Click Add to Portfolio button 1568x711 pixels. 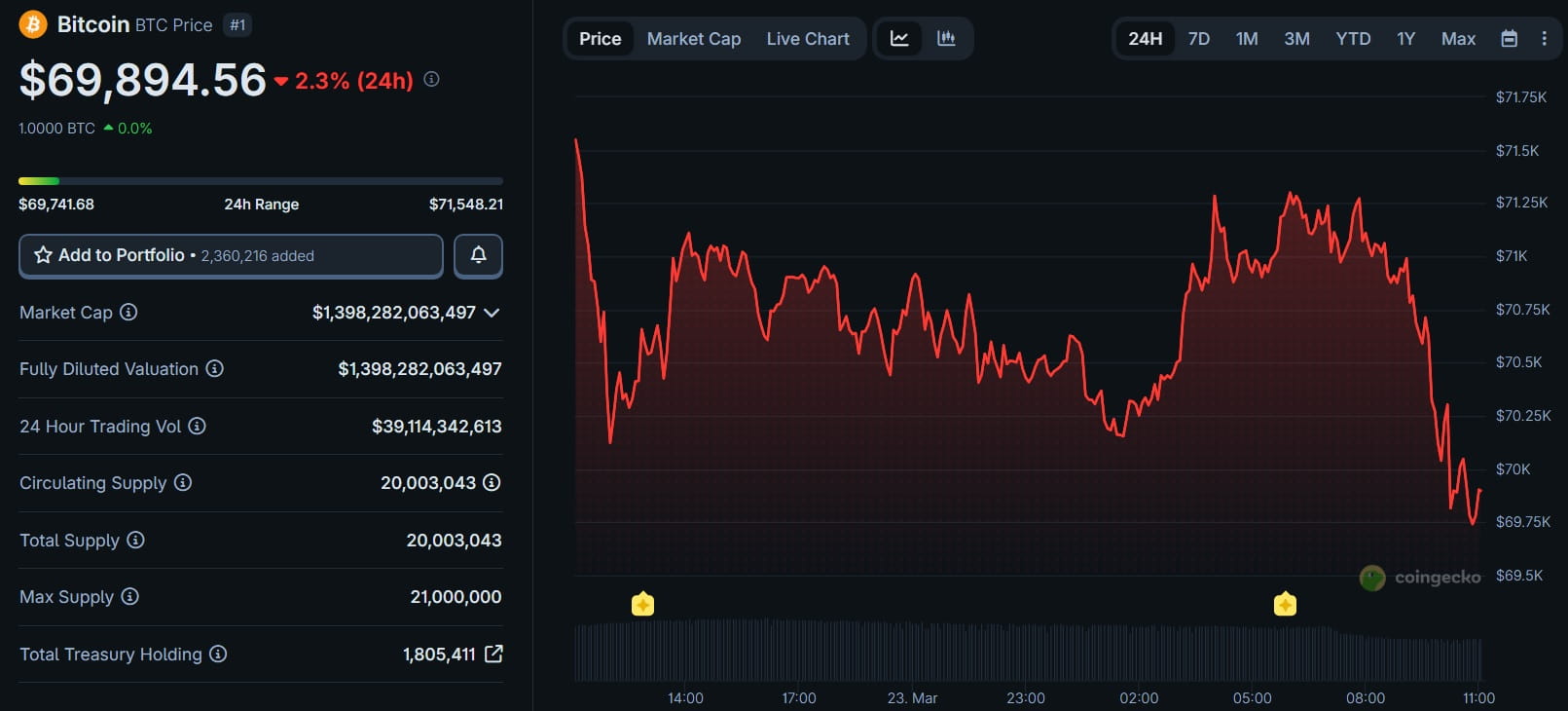[231, 255]
